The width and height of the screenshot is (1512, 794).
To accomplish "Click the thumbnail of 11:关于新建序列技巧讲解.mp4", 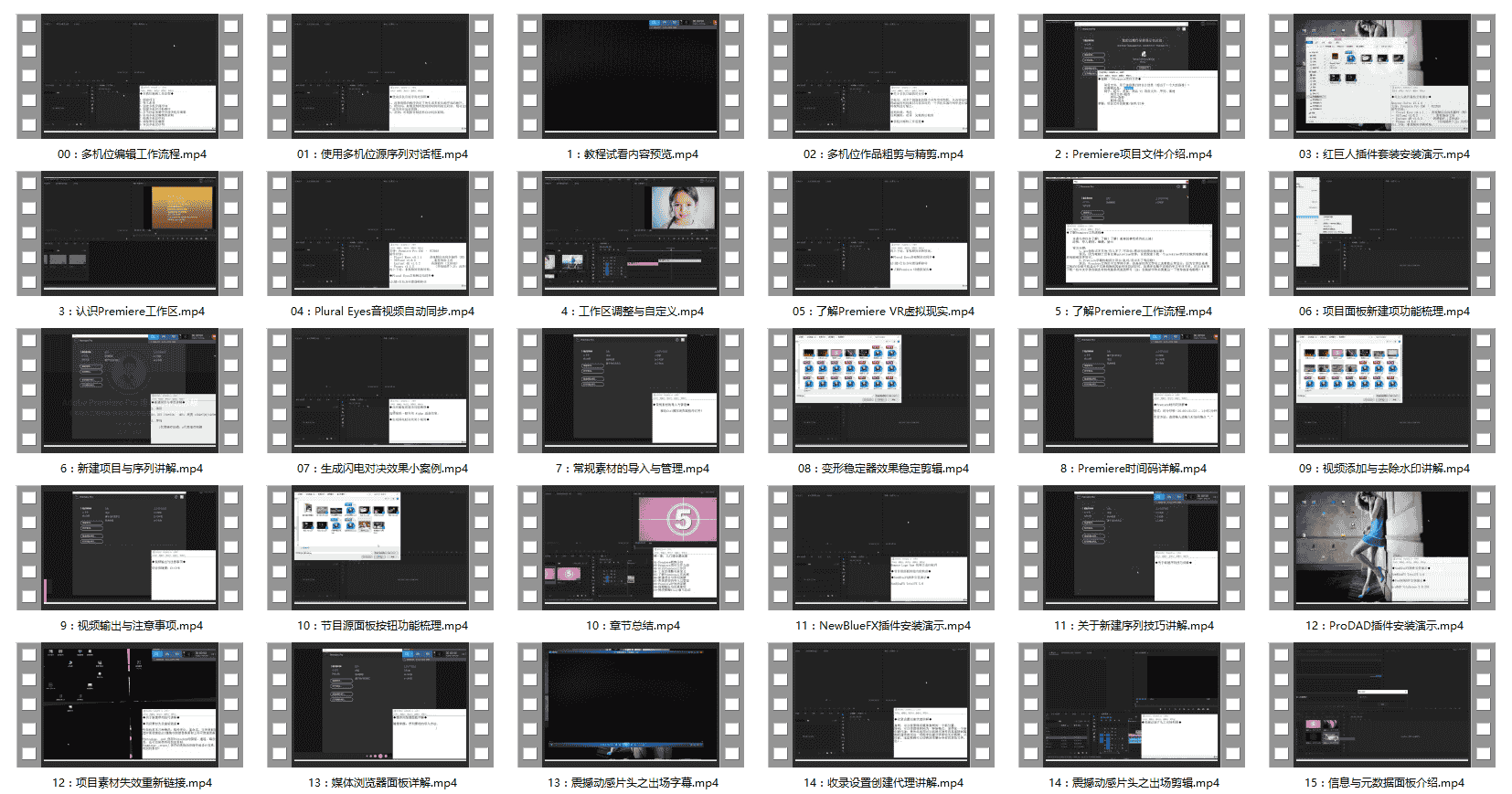I will (1132, 548).
